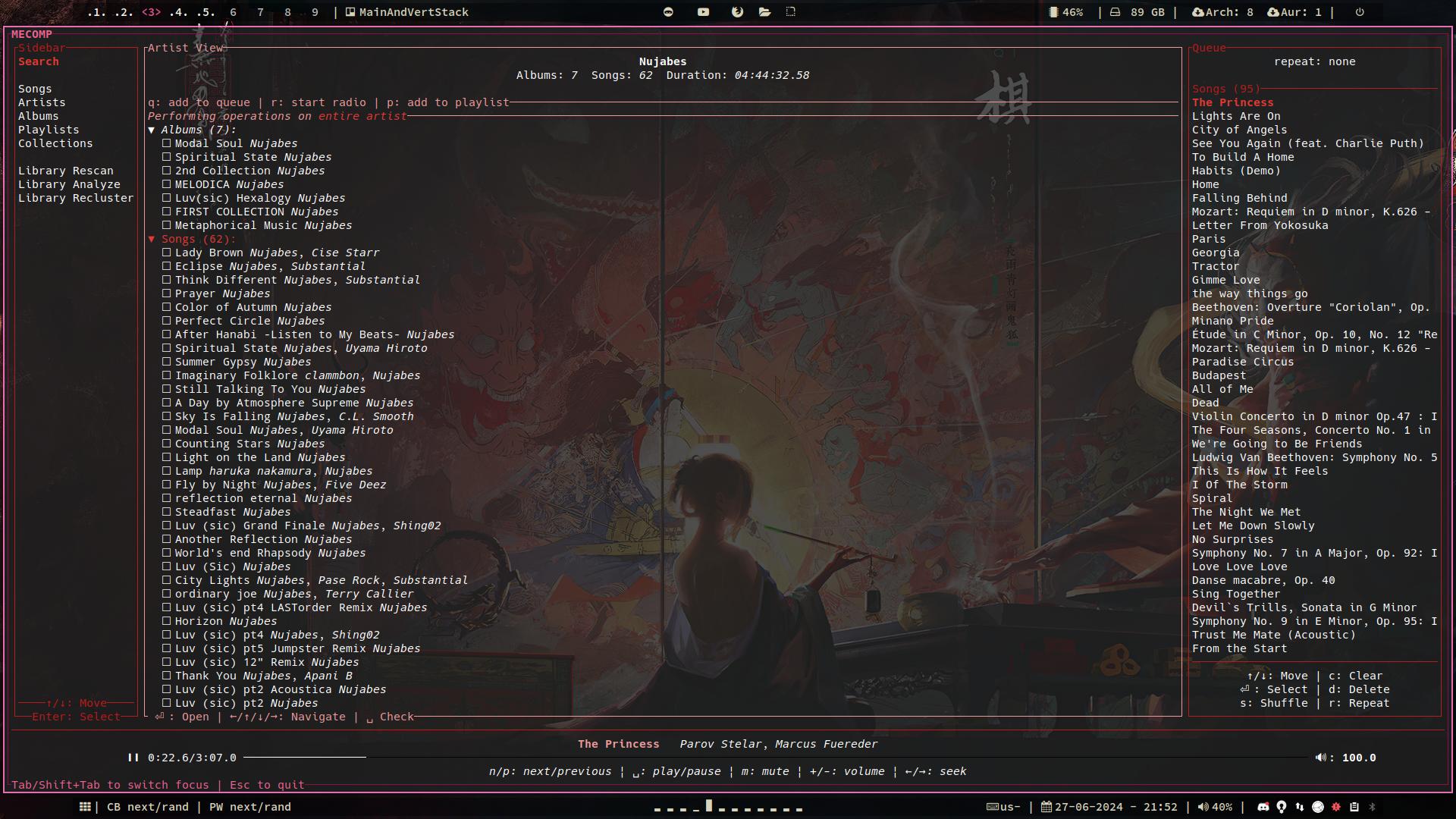The height and width of the screenshot is (819, 1456).
Task: Open the file manager folder icon
Action: click(x=764, y=12)
